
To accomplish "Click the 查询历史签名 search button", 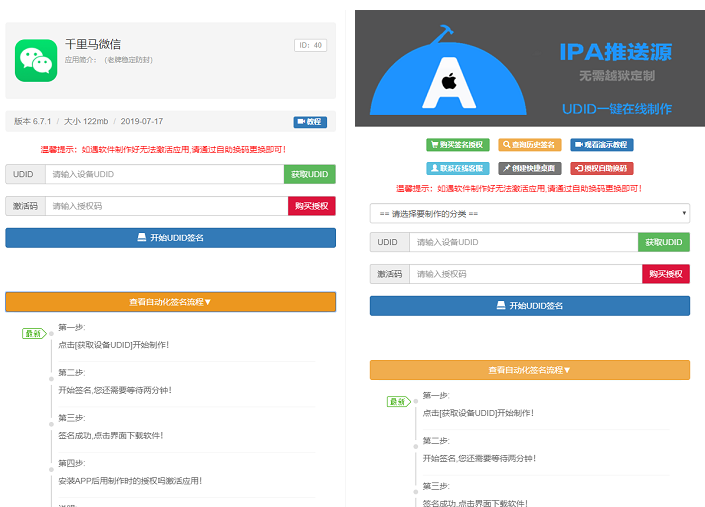I will tap(530, 145).
